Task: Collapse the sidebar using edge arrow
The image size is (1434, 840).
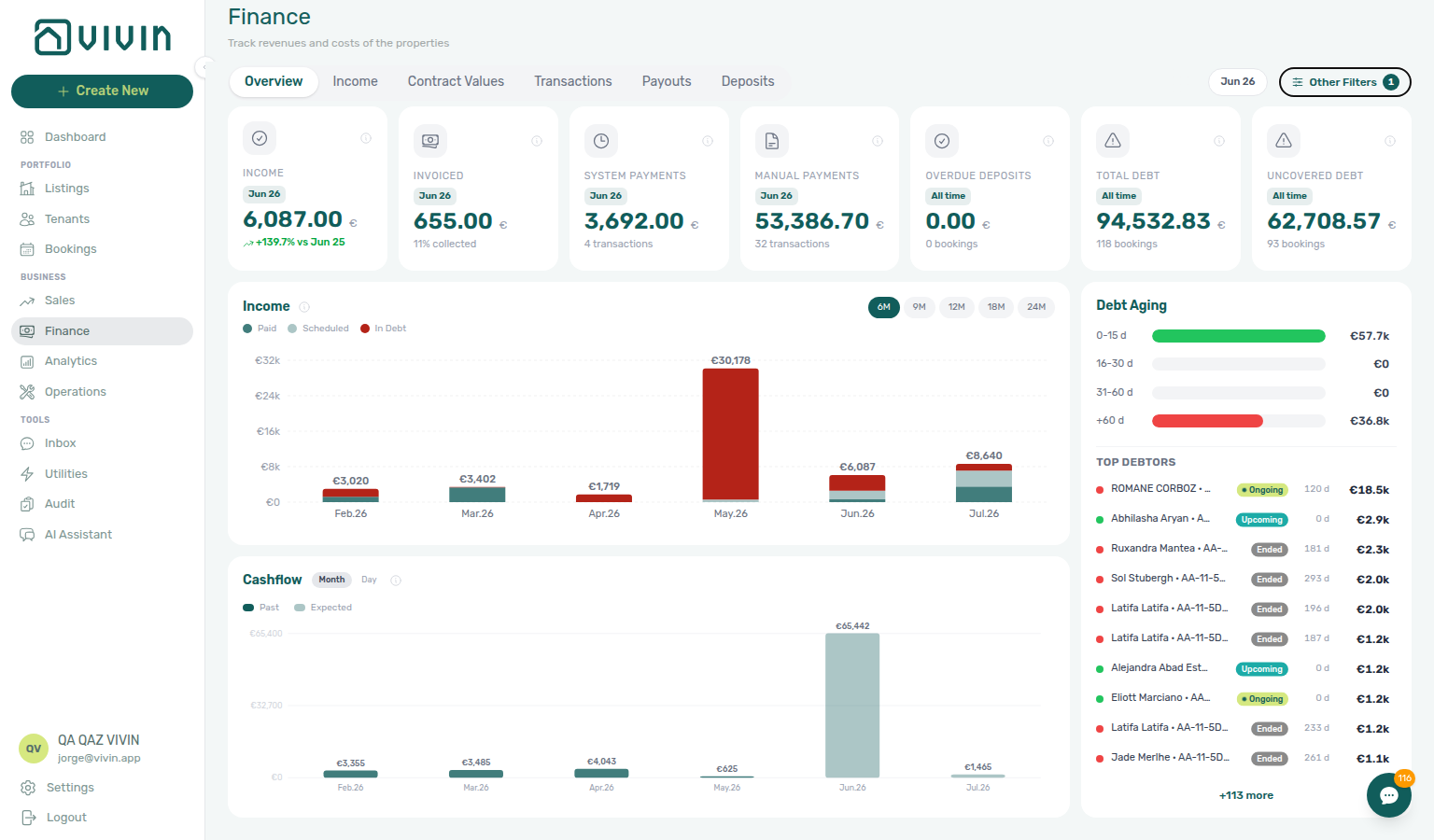Action: click(204, 66)
